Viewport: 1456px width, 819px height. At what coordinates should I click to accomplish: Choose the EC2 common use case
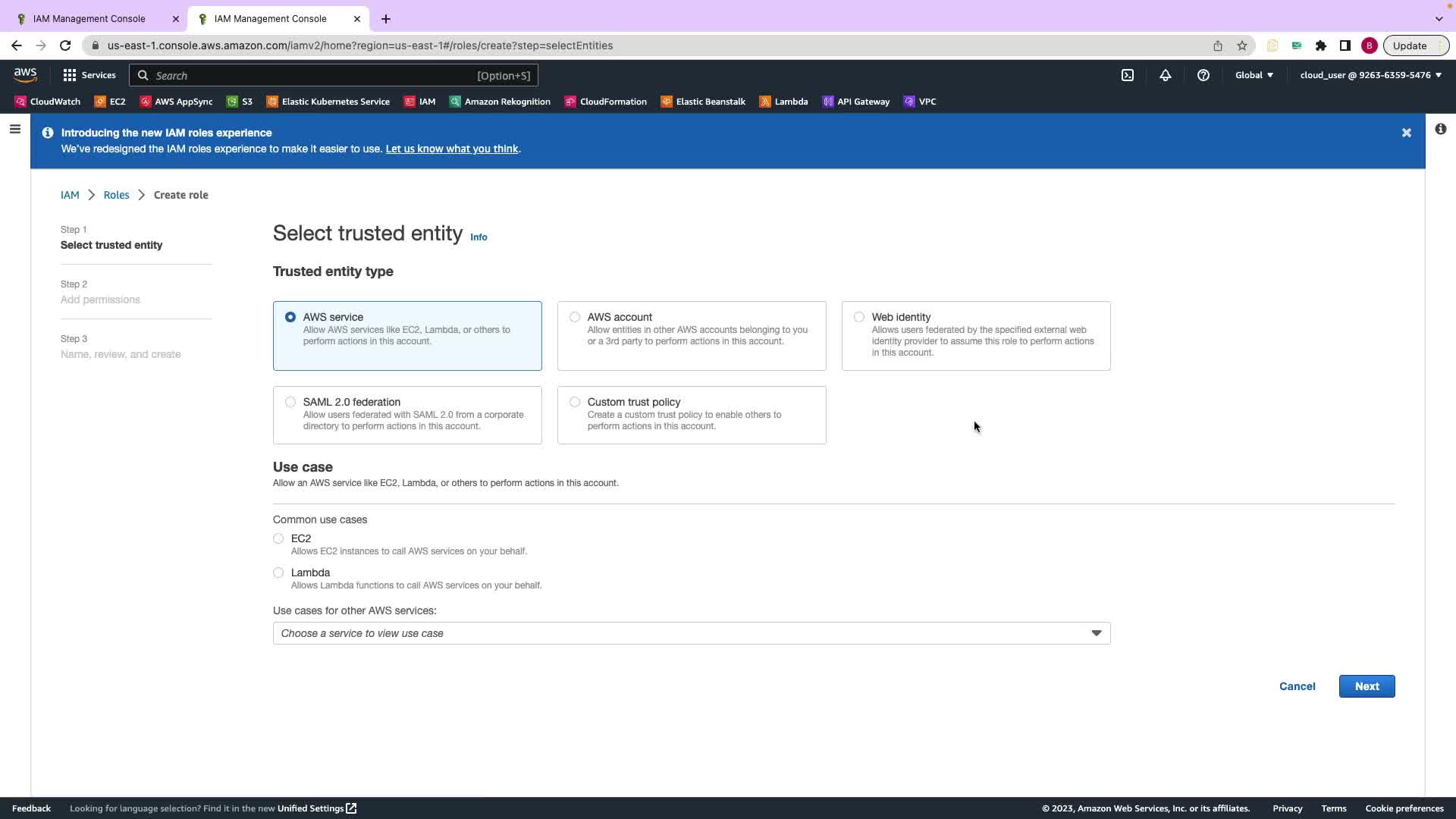pos(278,538)
